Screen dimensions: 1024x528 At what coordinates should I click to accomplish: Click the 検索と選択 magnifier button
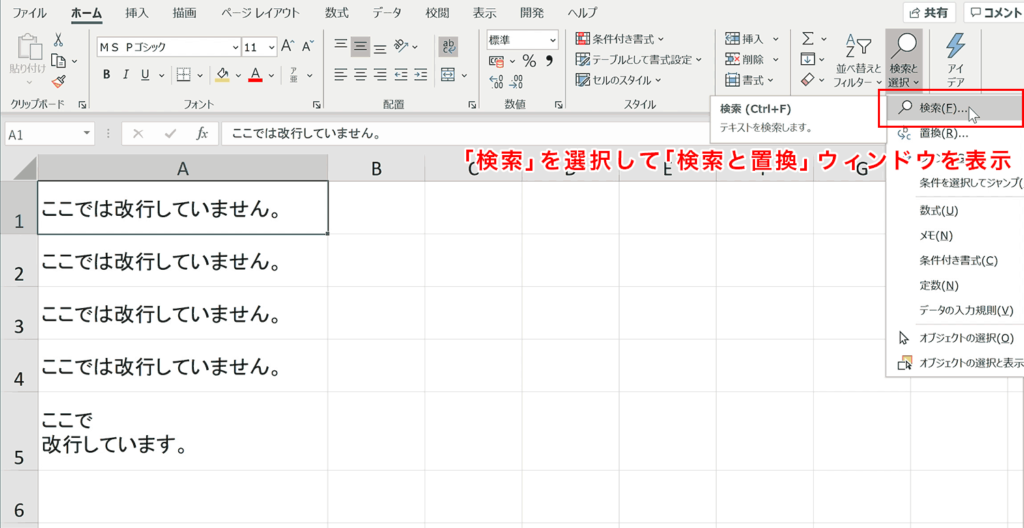pyautogui.click(x=904, y=60)
